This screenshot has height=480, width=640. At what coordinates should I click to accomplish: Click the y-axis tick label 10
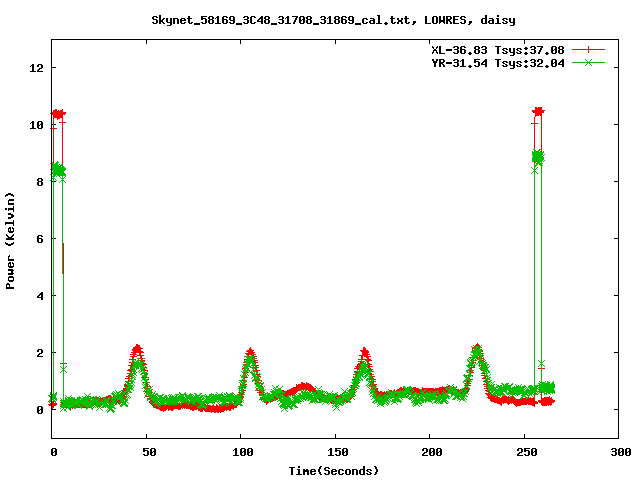click(36, 125)
